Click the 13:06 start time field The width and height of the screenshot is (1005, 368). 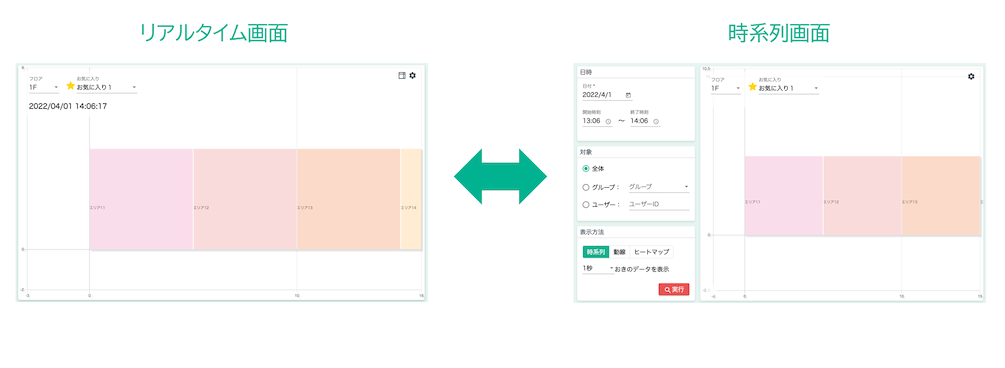click(597, 121)
